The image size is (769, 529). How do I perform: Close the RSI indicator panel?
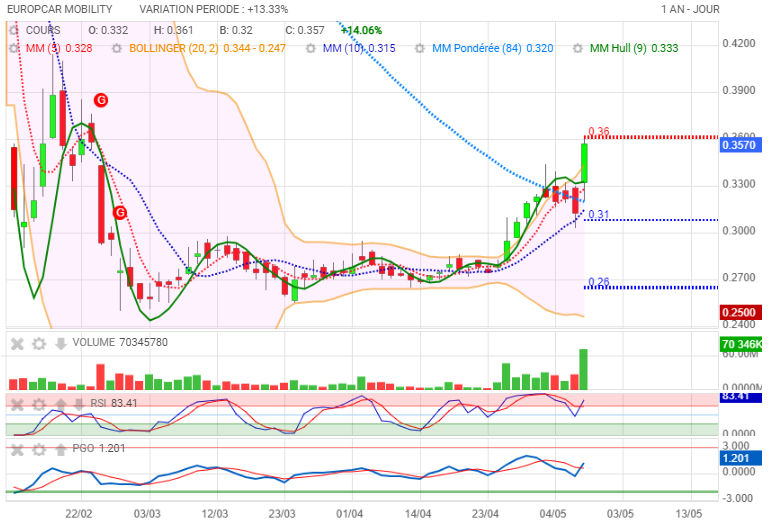(17, 403)
